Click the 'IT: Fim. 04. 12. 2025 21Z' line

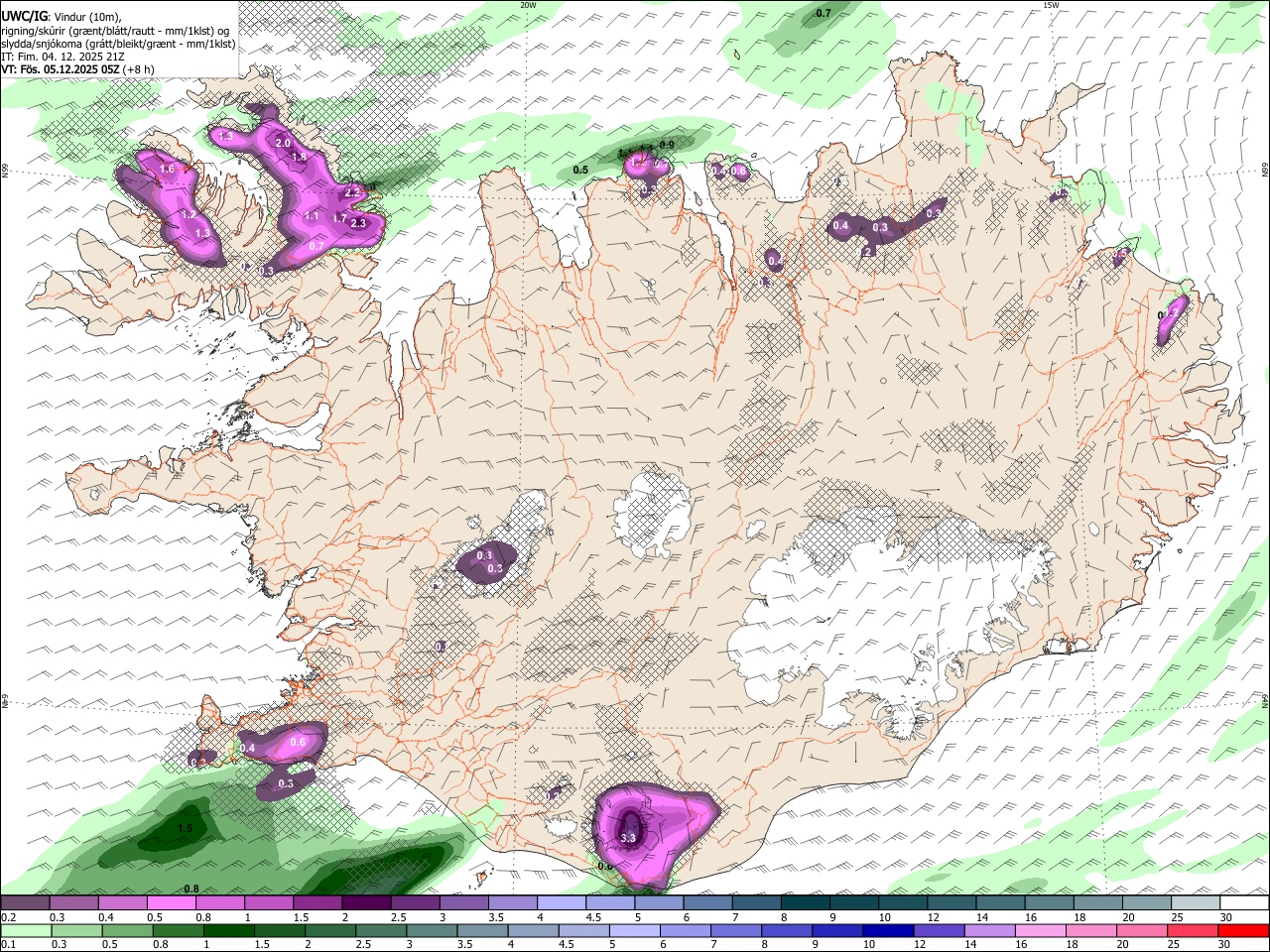63,57
